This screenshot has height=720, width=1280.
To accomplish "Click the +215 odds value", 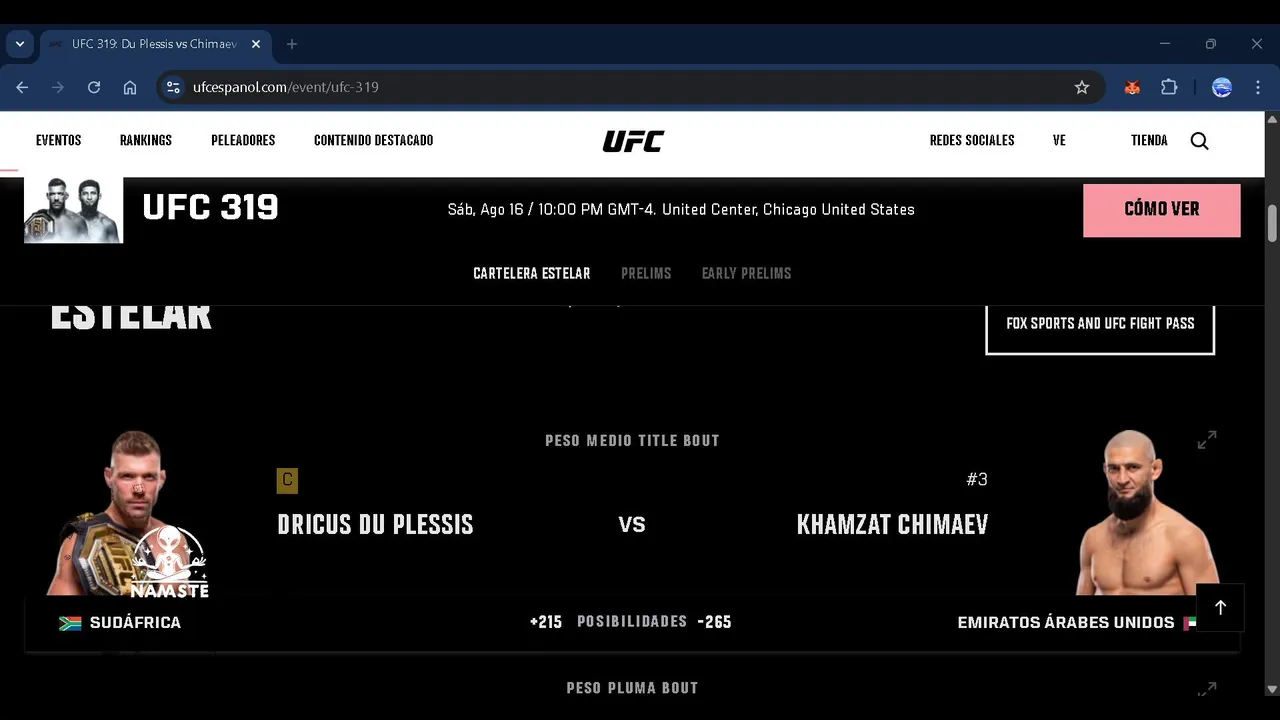I will 546,622.
